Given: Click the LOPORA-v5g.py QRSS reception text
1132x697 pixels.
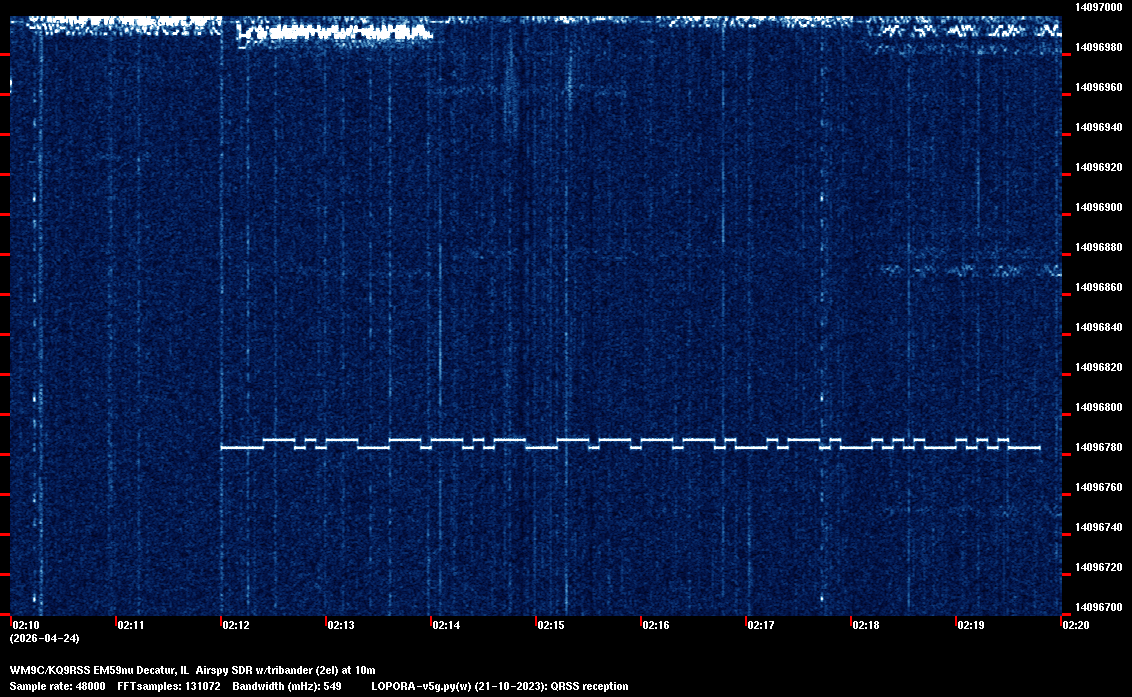Looking at the screenshot, I should [x=500, y=686].
